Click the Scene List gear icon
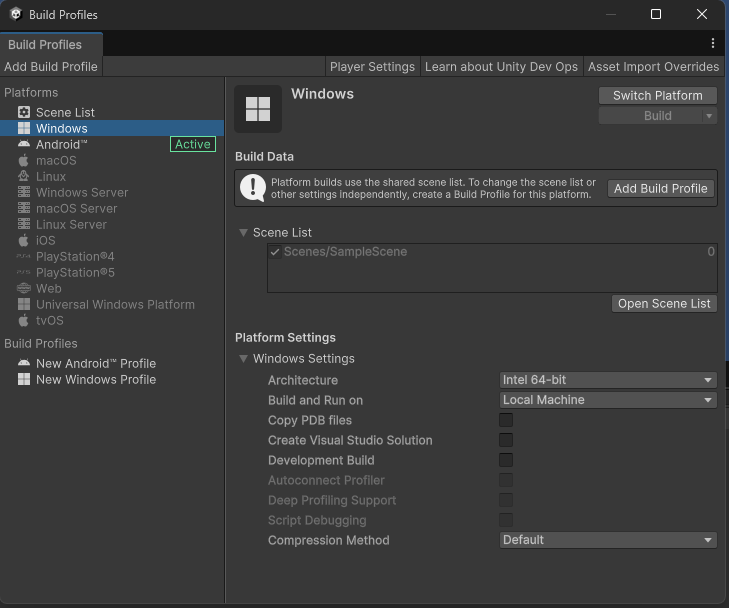Viewport: 729px width, 608px height. pyautogui.click(x=24, y=112)
